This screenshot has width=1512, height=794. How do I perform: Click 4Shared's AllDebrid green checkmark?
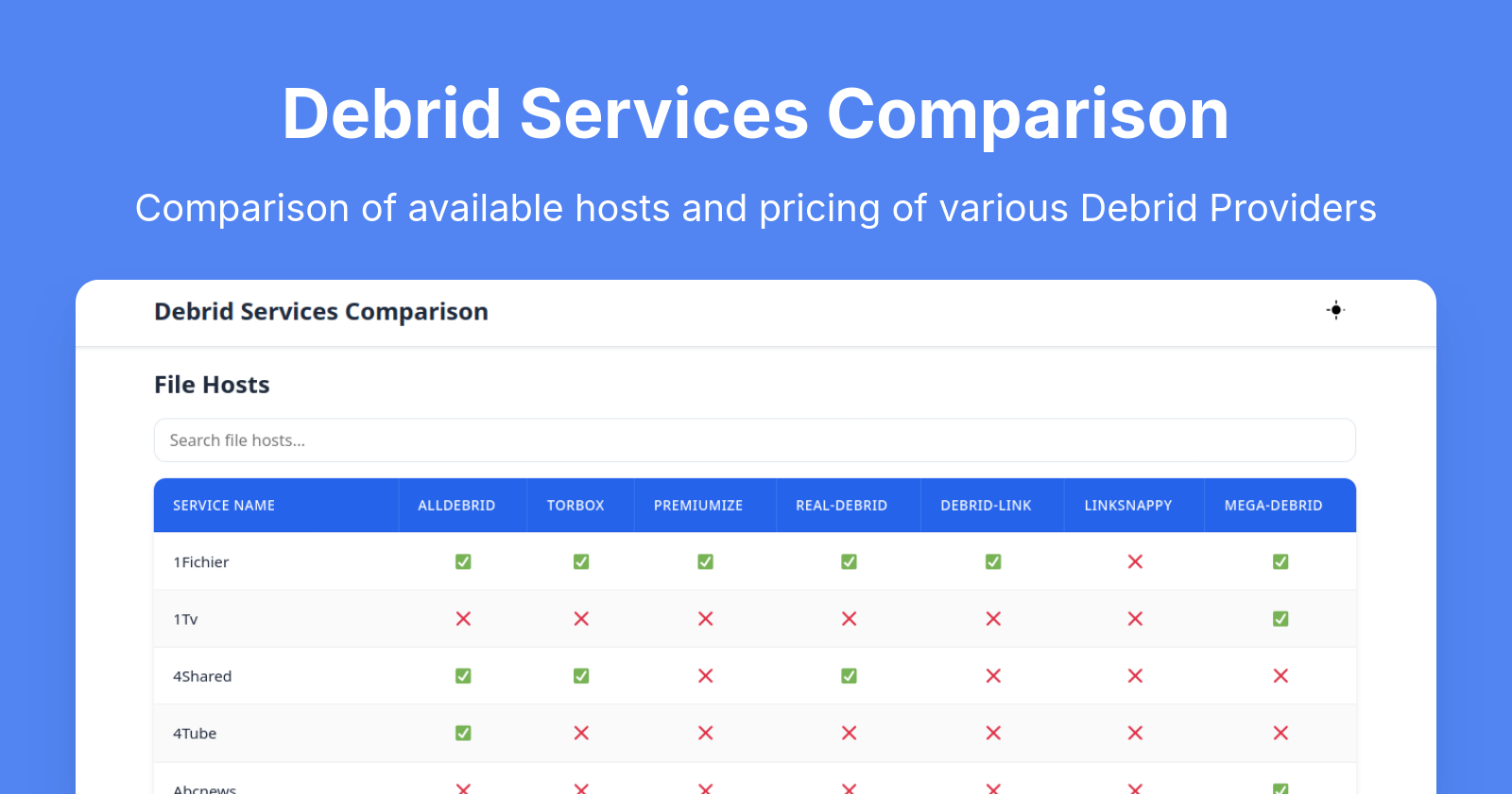point(463,676)
